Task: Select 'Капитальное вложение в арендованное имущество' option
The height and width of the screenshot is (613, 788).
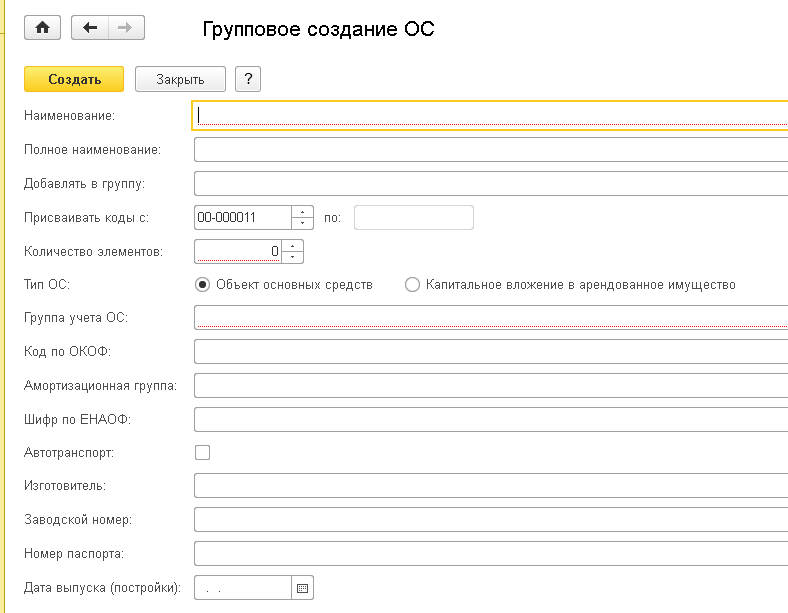Action: point(412,285)
